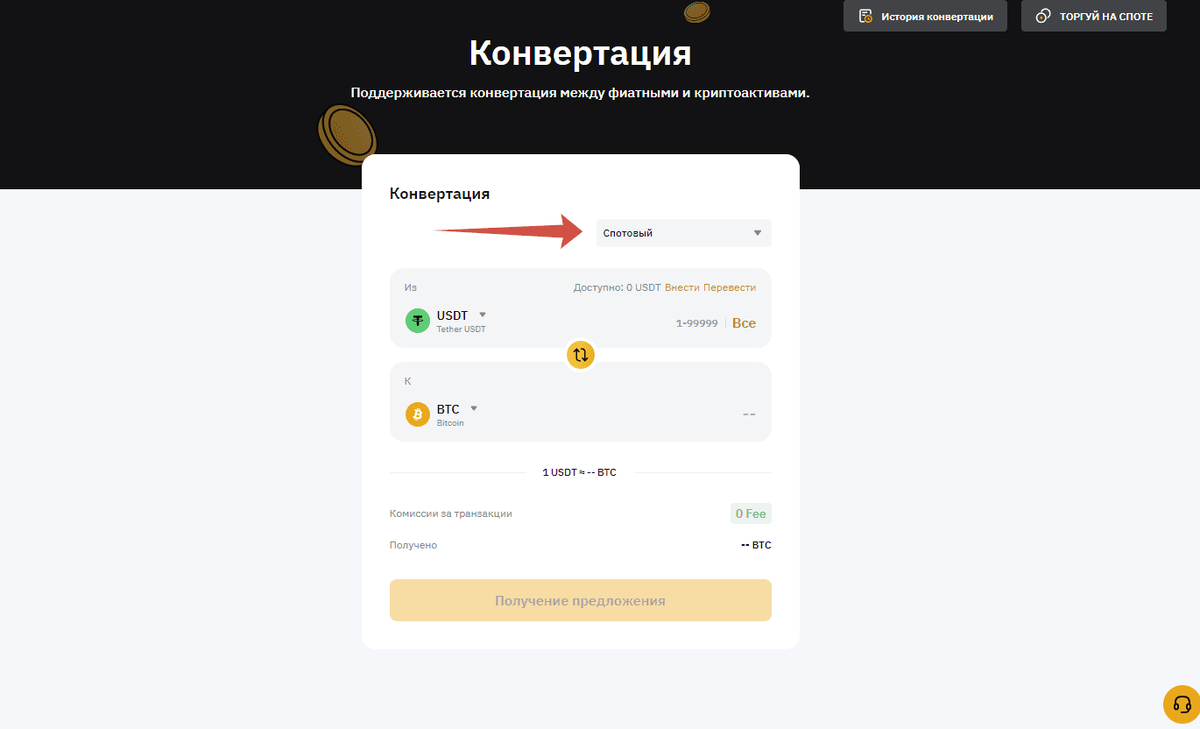
Task: Click the Внести deposit link
Action: tap(682, 287)
